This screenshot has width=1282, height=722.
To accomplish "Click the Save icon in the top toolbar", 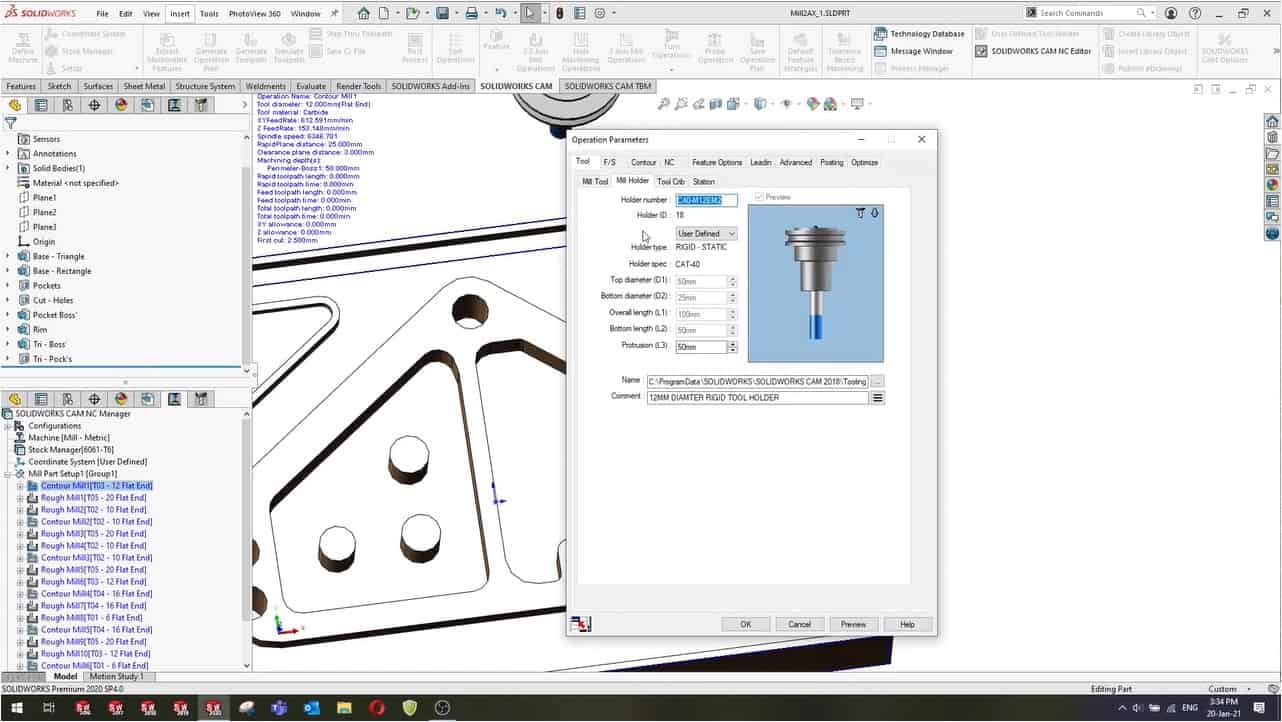I will [442, 14].
